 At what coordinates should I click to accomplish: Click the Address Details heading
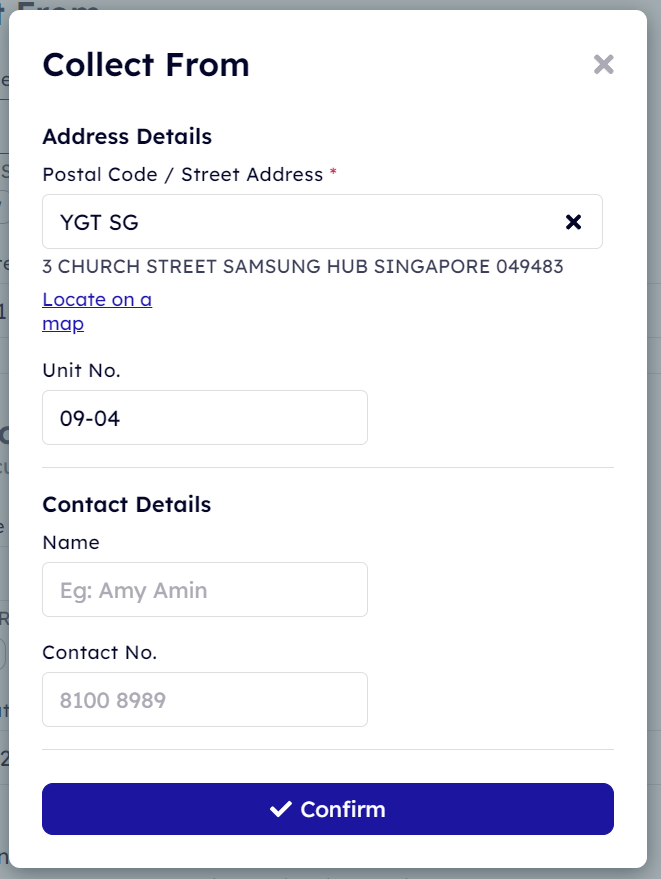click(127, 137)
